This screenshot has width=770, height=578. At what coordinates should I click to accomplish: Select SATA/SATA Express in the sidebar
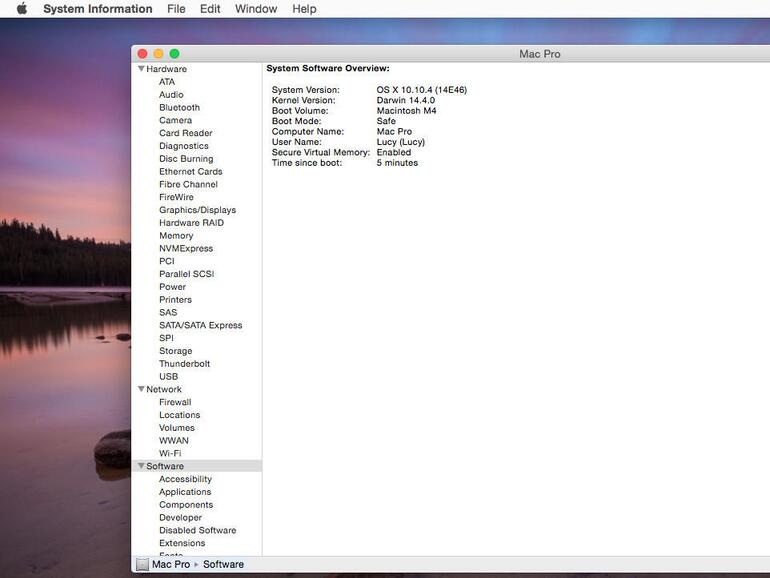[x=200, y=325]
